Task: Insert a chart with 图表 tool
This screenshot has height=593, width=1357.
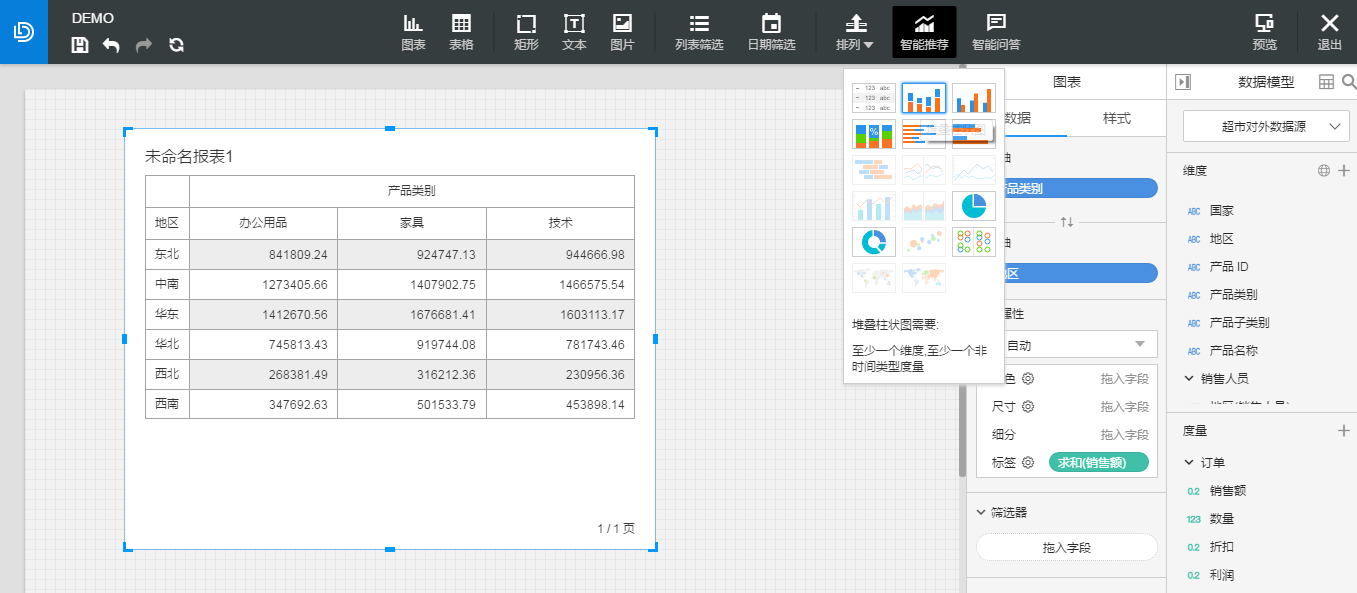Action: click(413, 32)
